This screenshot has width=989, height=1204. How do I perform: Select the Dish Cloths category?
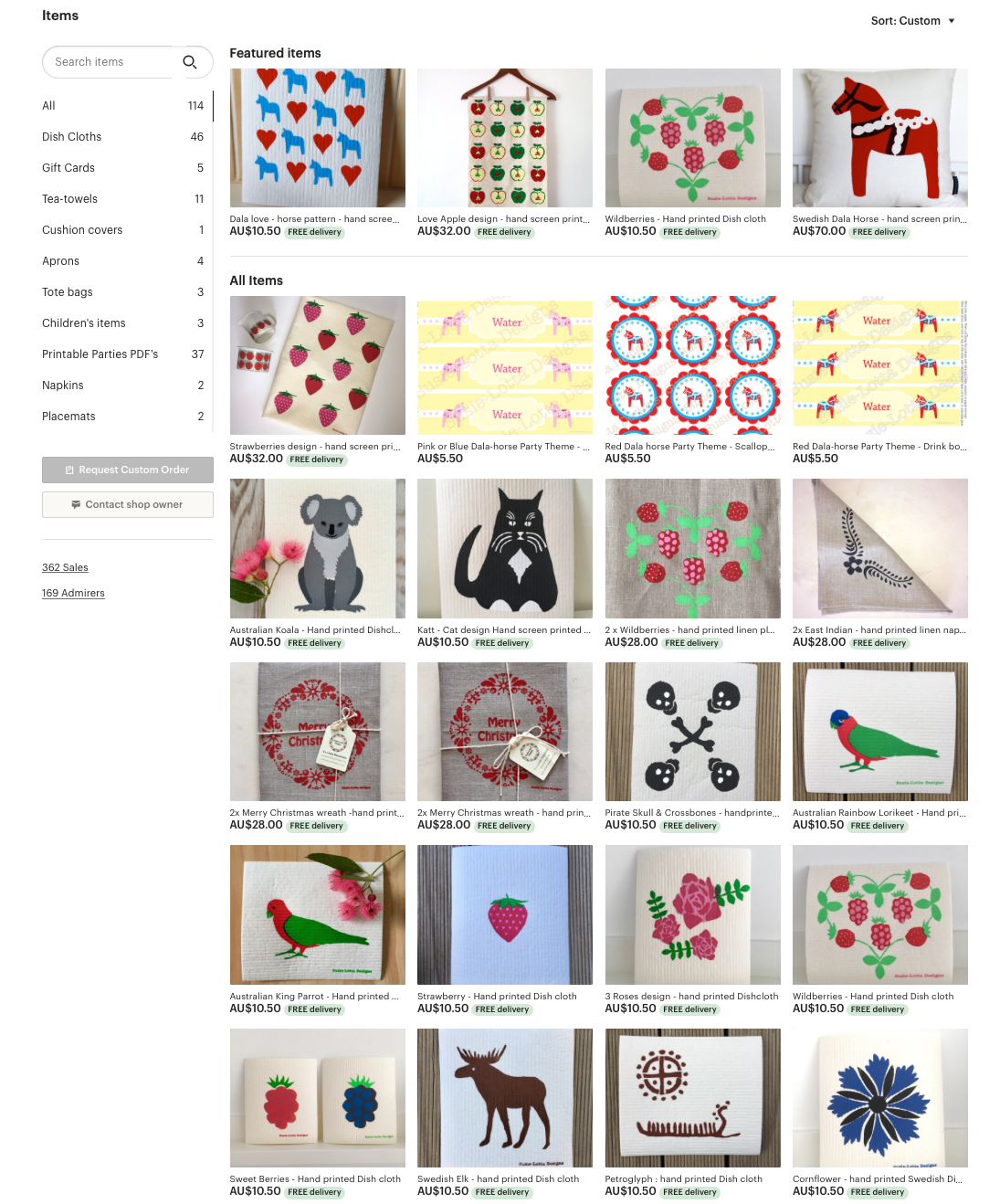tap(122, 137)
